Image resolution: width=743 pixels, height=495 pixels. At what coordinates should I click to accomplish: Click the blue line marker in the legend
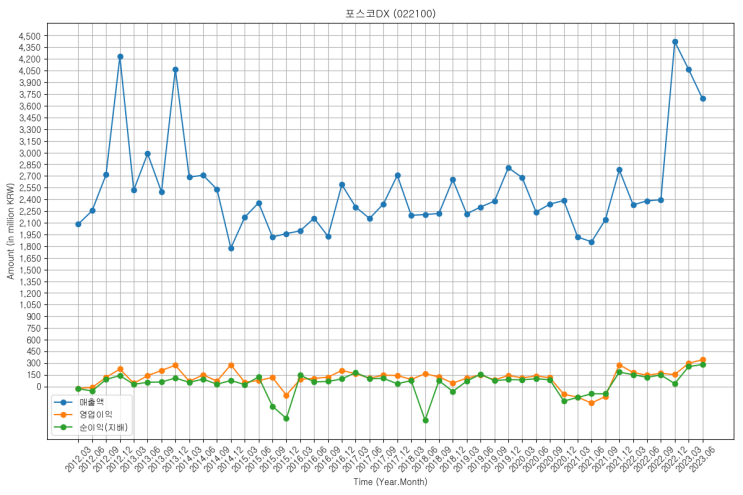(x=63, y=403)
